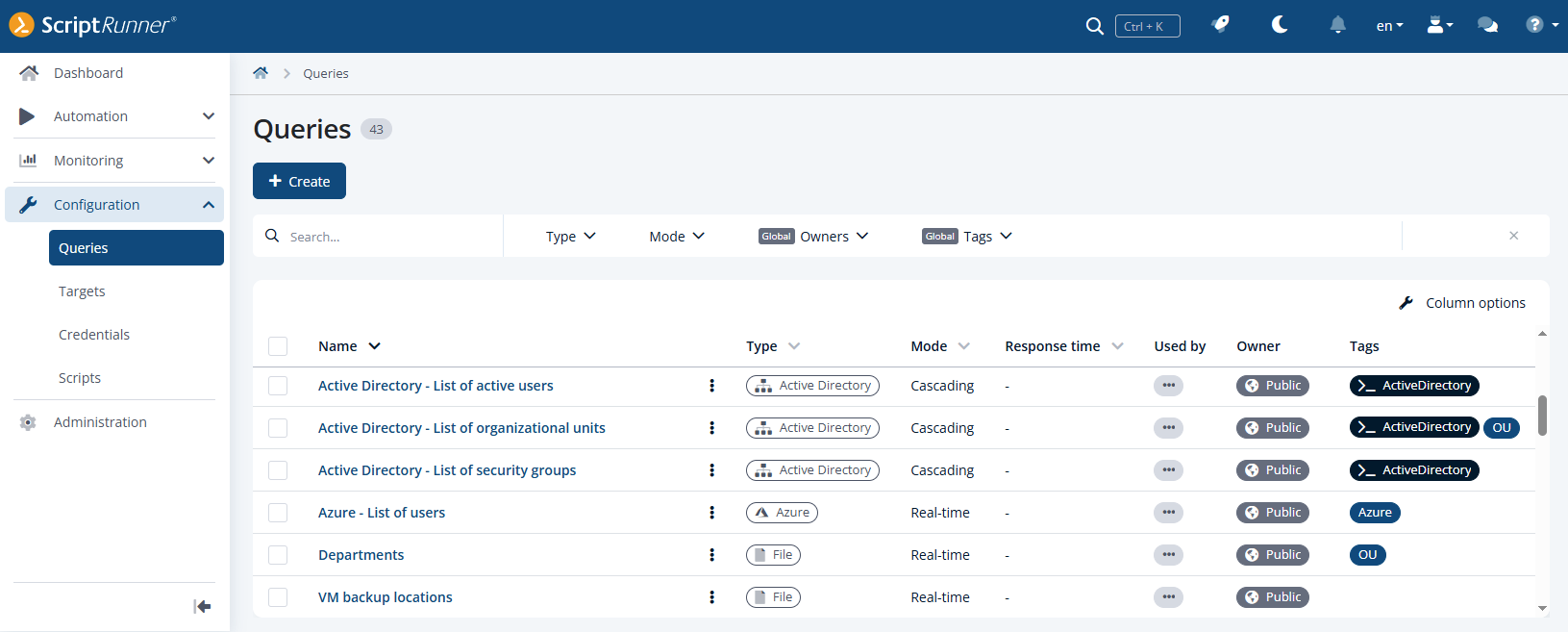Open row menu for List of security groups
The image size is (1568, 632).
711,470
